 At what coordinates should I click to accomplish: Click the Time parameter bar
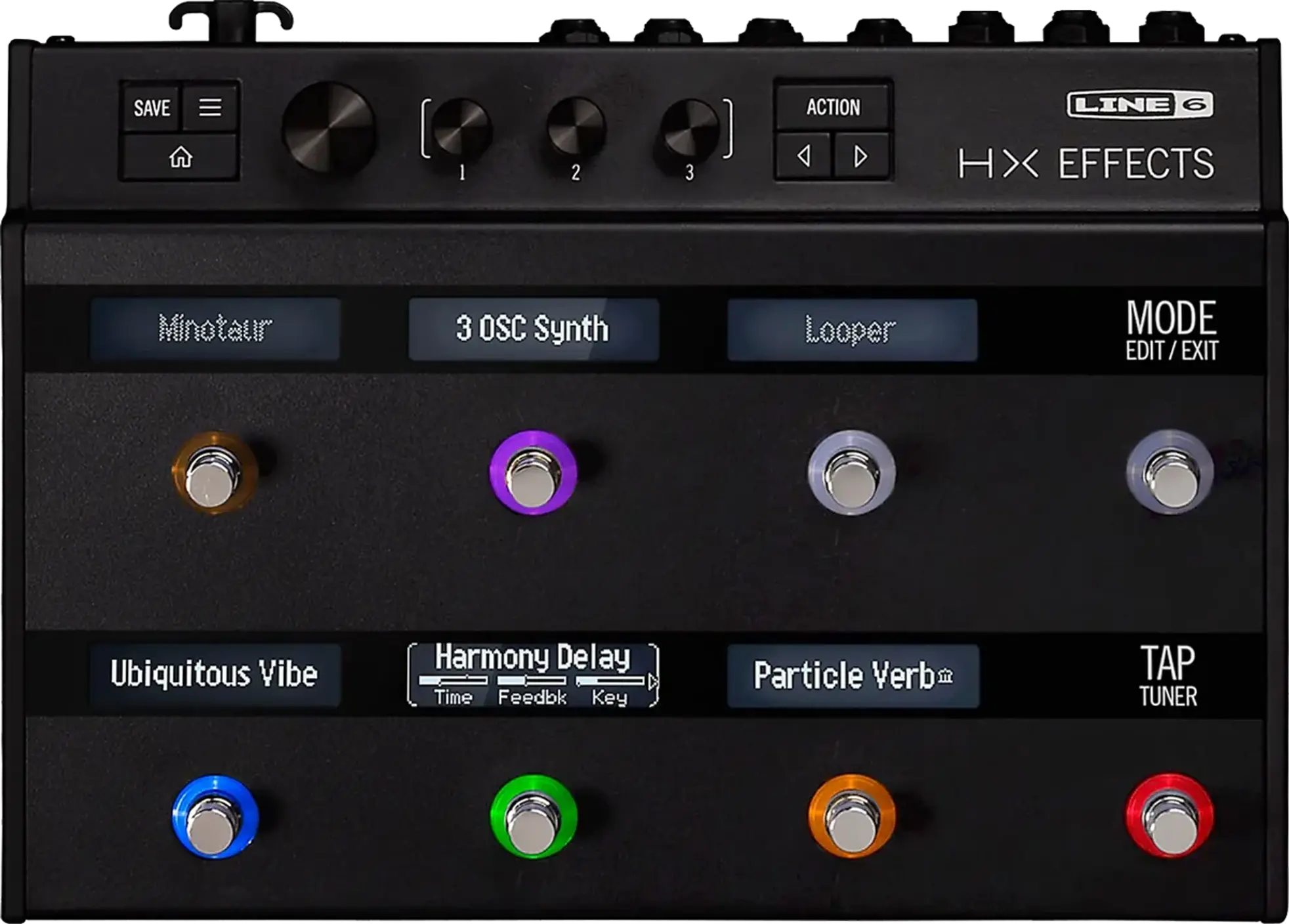[x=453, y=681]
